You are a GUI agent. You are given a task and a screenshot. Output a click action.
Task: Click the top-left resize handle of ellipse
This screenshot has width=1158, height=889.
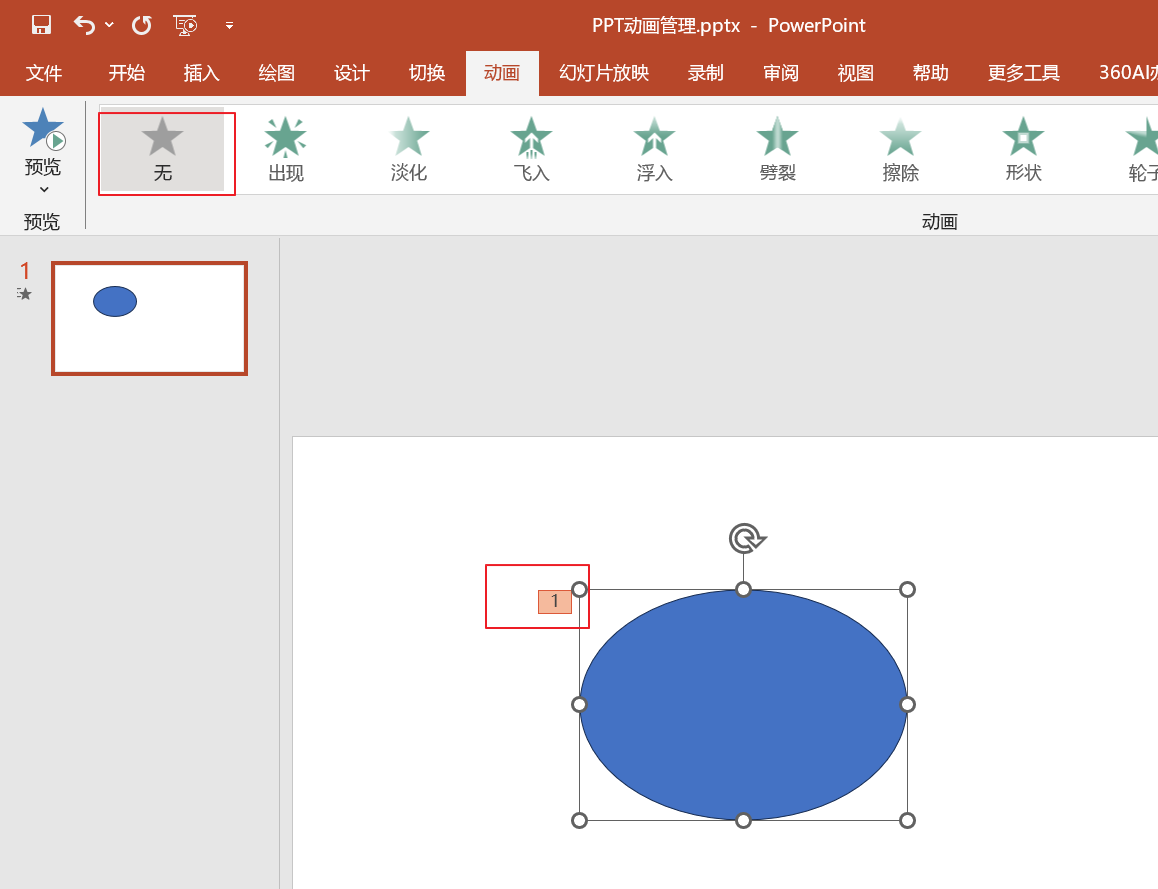click(x=580, y=589)
